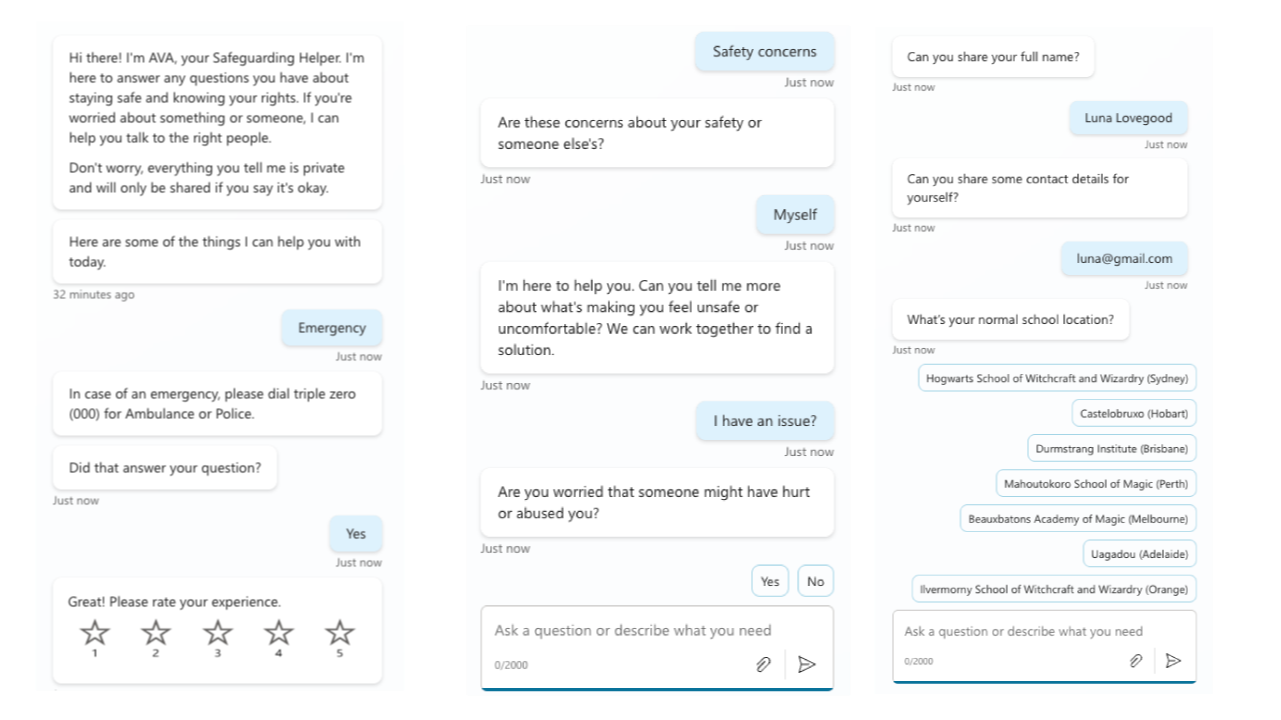The image size is (1281, 720).
Task: Select Beauxbatons Academy of Magic (Melbourne)
Action: click(x=1078, y=519)
